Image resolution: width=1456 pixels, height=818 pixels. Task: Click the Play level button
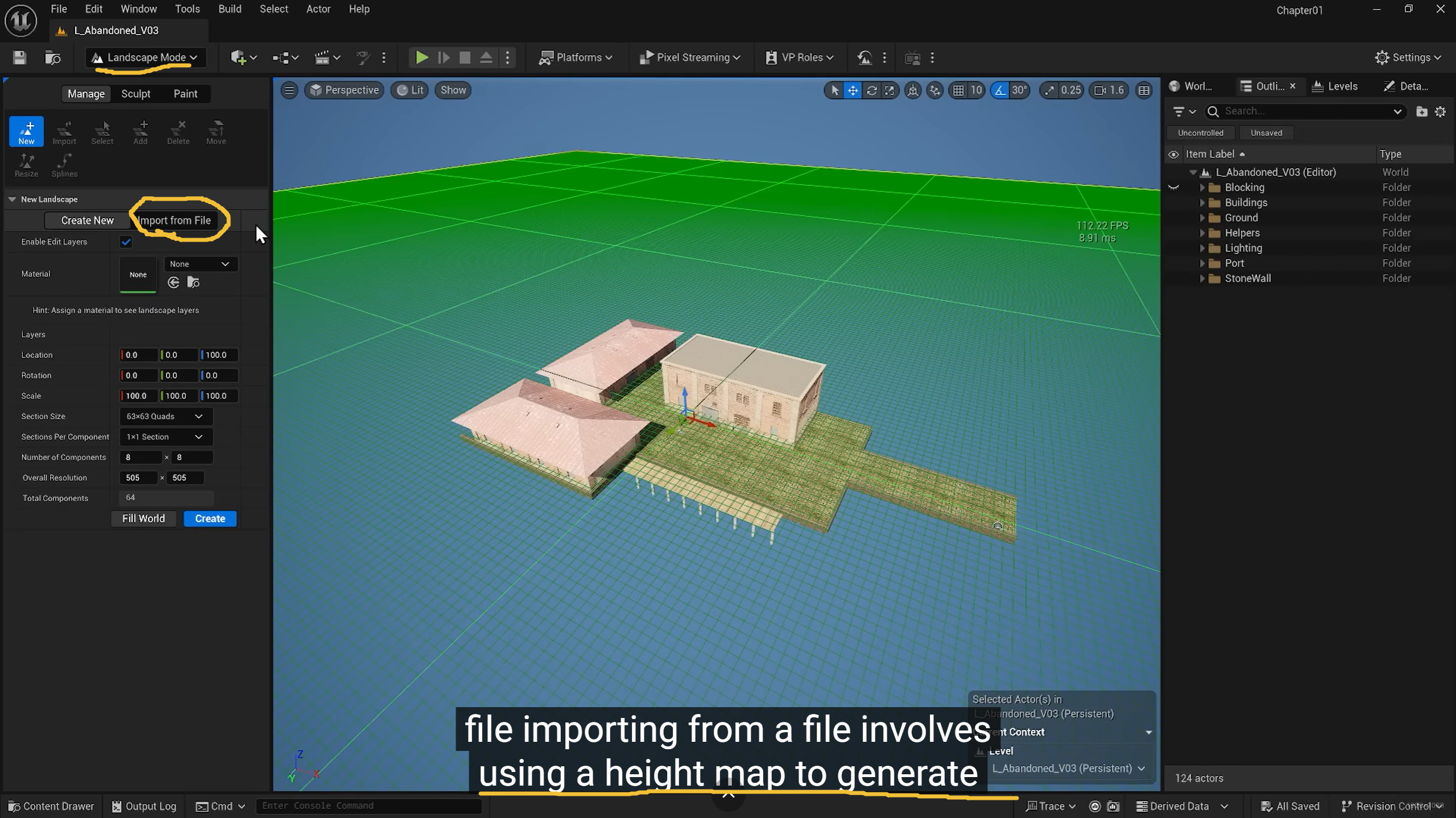pyautogui.click(x=421, y=57)
